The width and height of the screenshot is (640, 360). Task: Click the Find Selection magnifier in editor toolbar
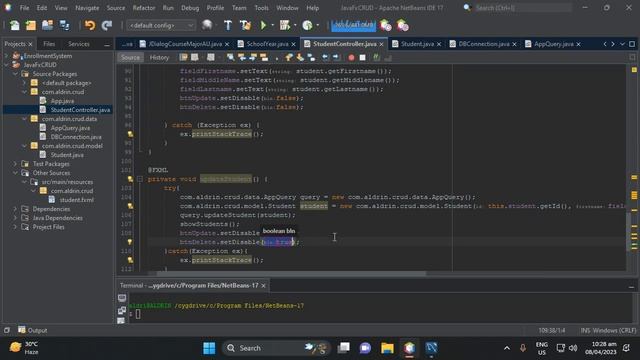(x=231, y=58)
